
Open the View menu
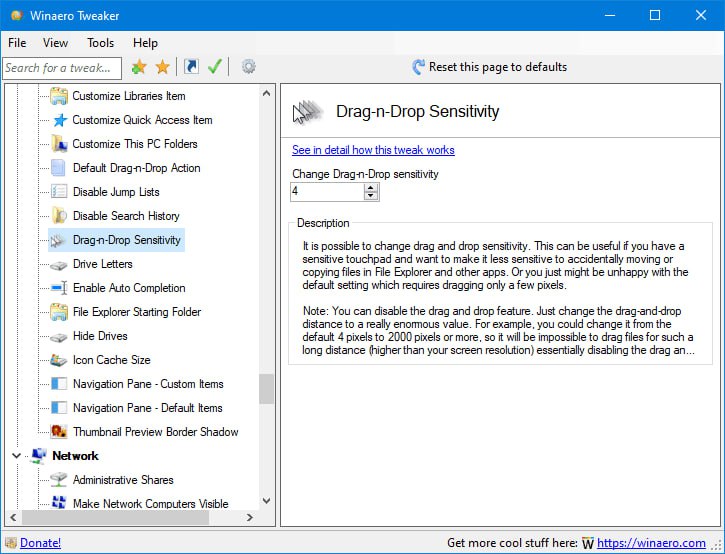(55, 43)
